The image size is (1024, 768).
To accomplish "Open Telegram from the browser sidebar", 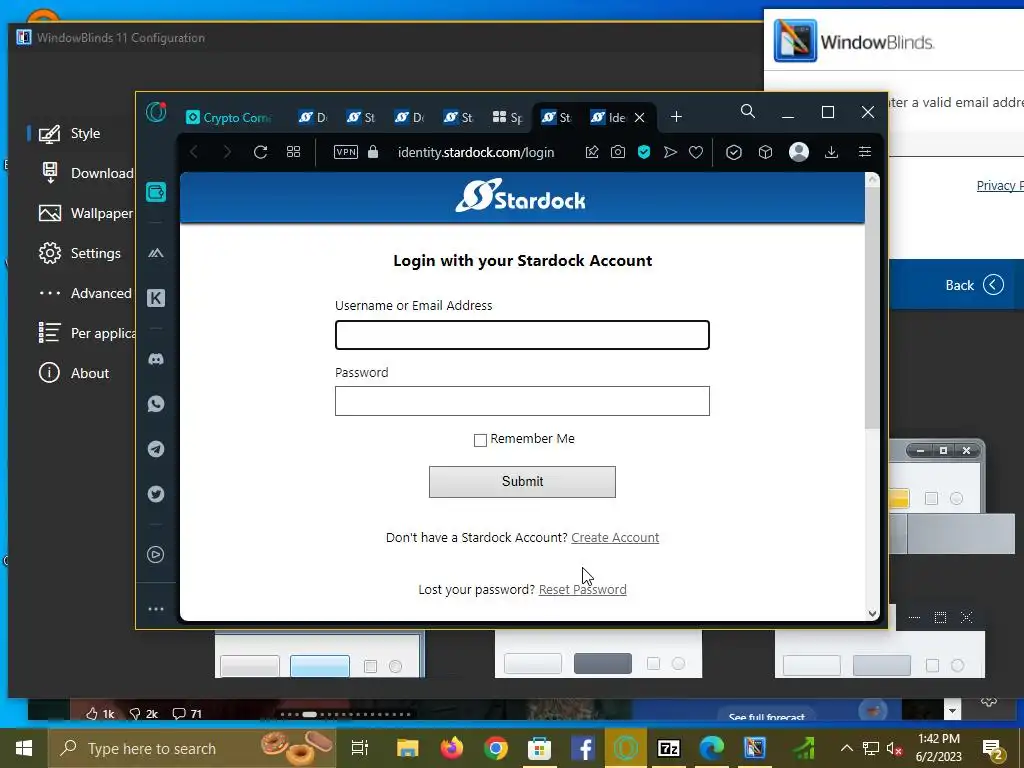I will (155, 449).
